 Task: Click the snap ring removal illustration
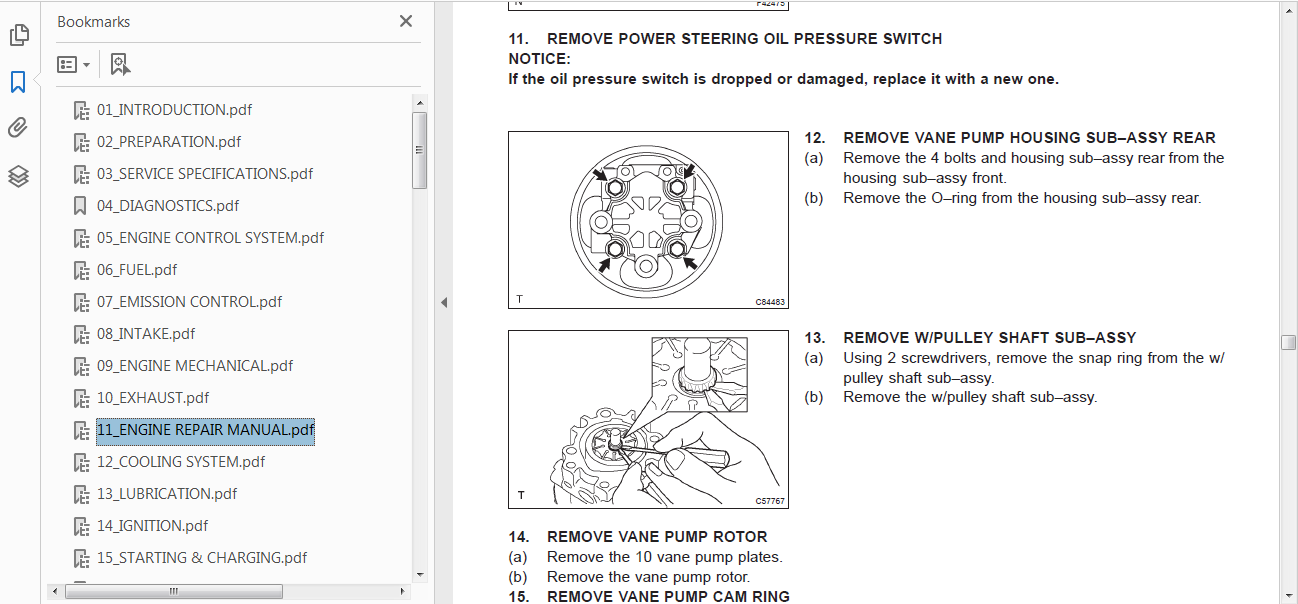(x=648, y=419)
